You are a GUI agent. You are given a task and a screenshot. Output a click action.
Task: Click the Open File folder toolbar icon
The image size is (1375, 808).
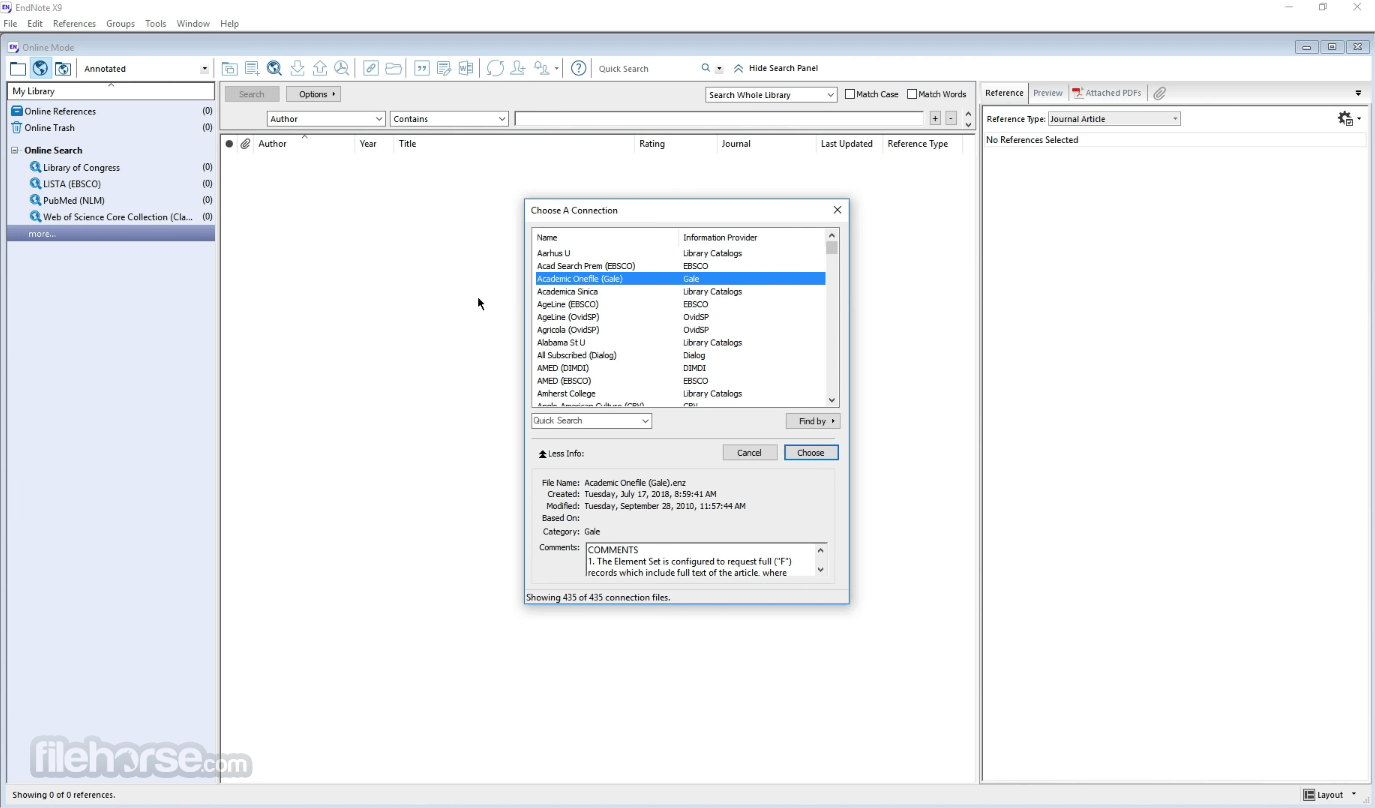pos(393,69)
